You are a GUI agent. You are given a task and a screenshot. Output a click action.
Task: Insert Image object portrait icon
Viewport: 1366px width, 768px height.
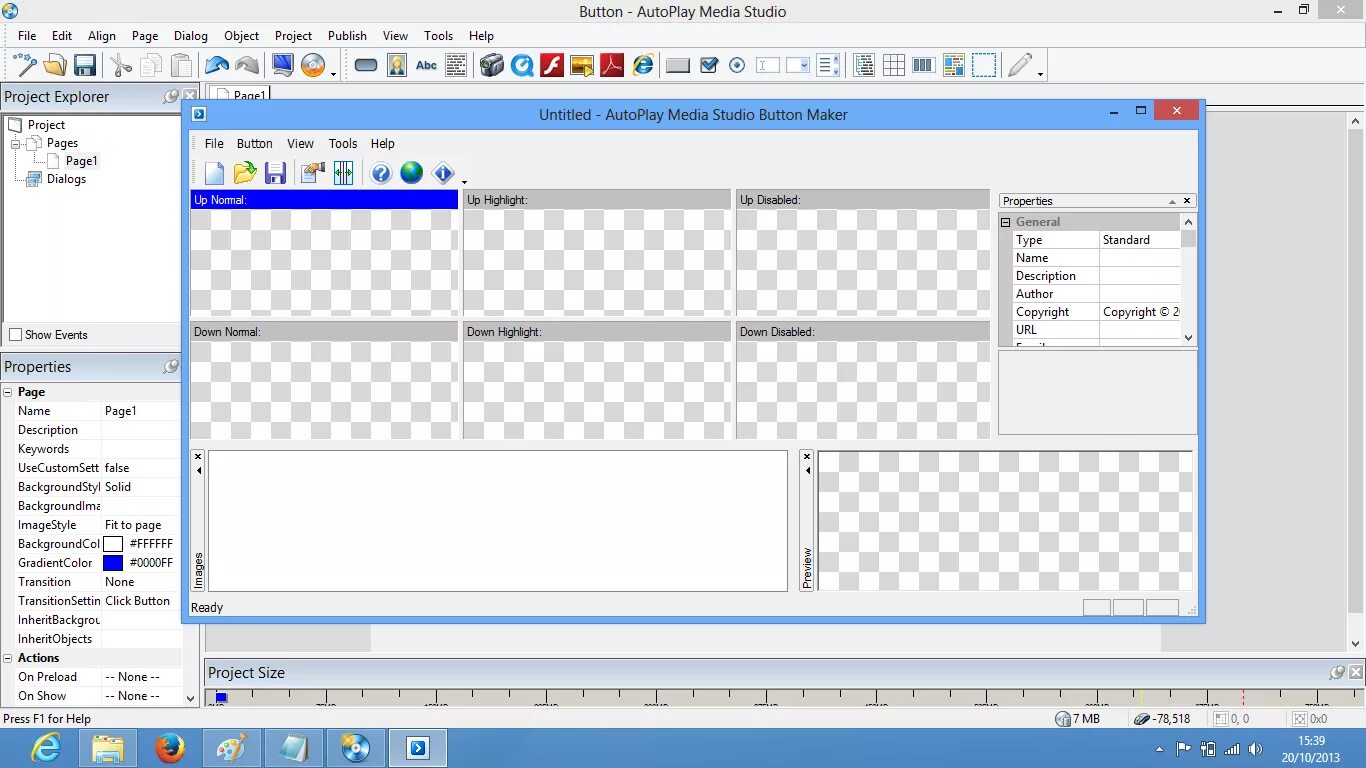(x=397, y=66)
